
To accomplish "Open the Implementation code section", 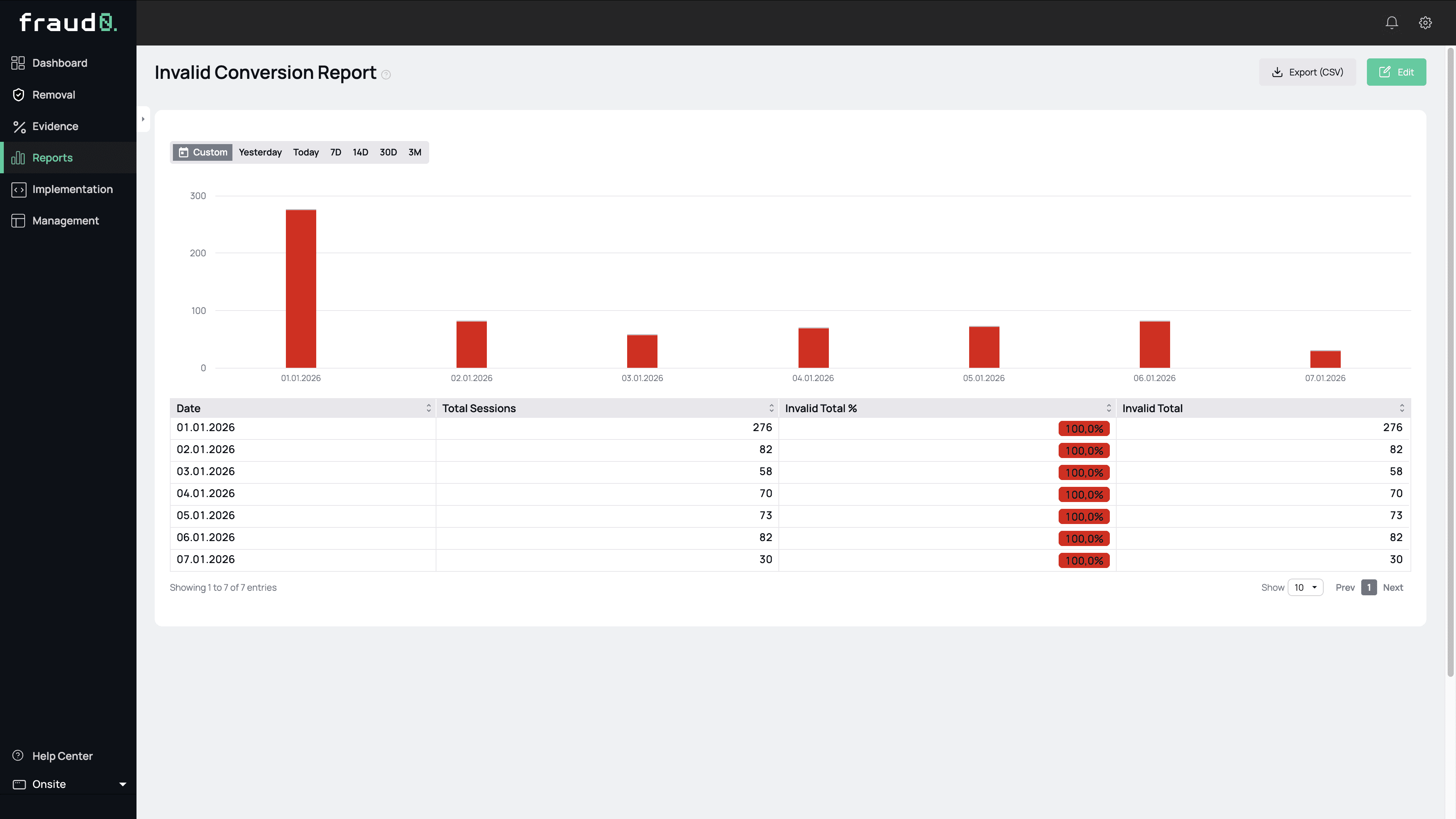I will 72,189.
